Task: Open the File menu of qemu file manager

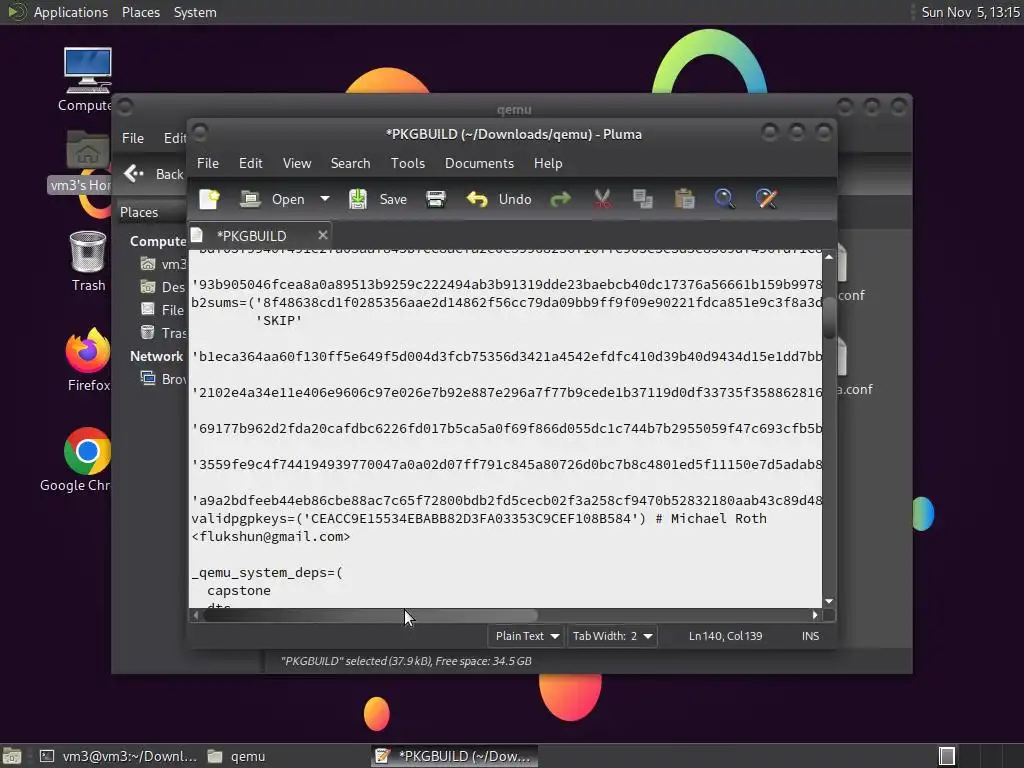Action: 133,138
